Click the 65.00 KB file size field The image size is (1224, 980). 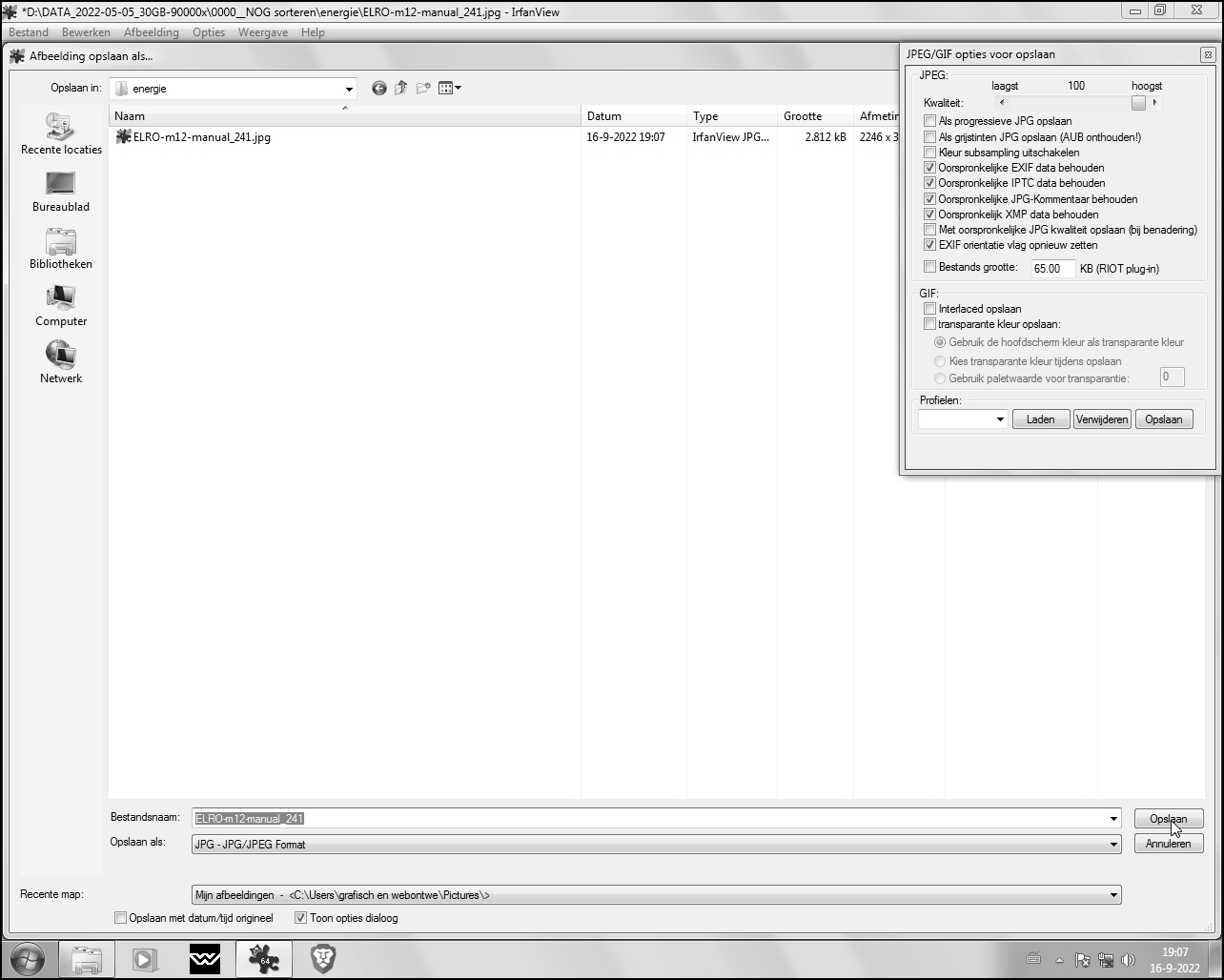pyautogui.click(x=1052, y=269)
